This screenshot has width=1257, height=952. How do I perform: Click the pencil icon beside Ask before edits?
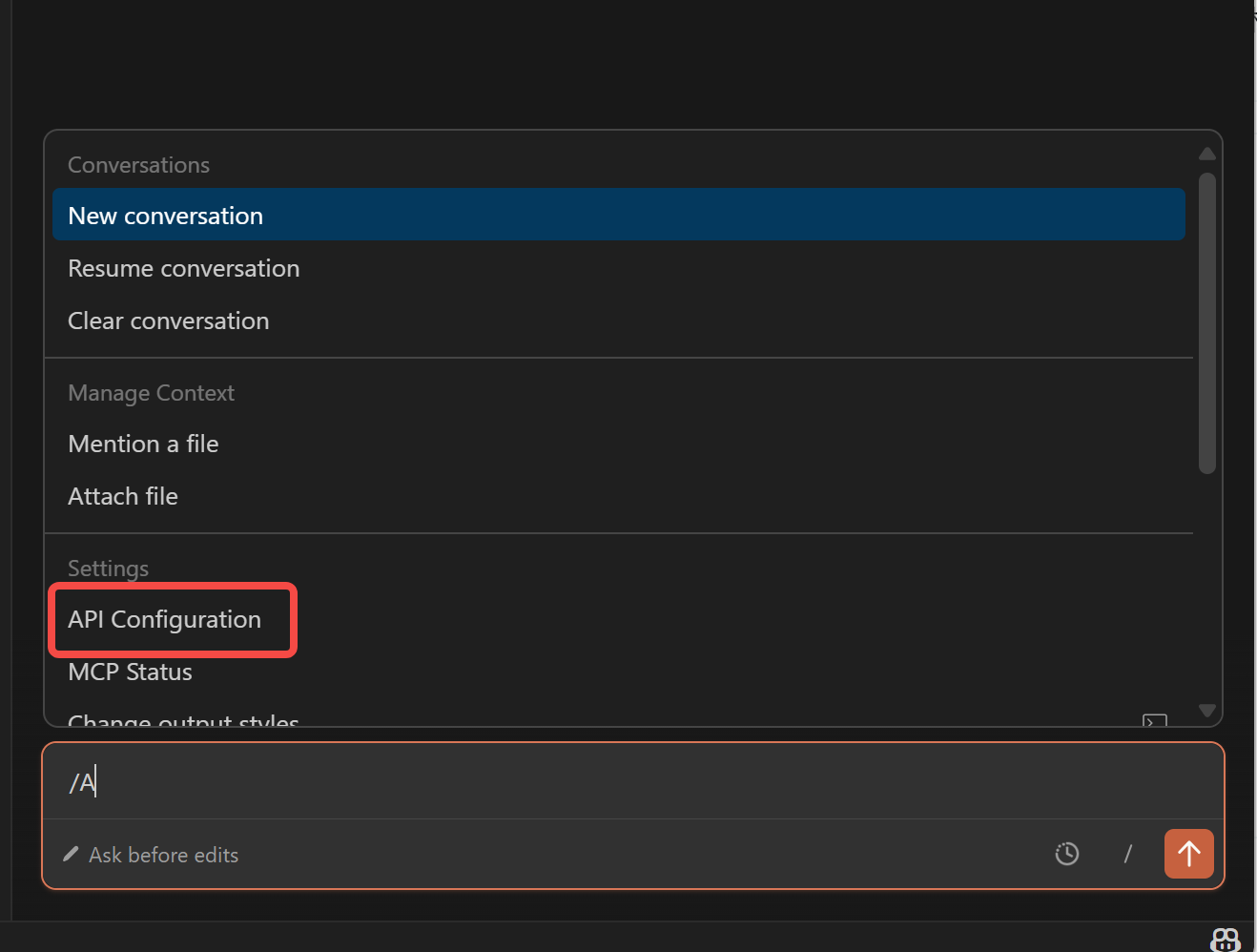pos(71,854)
